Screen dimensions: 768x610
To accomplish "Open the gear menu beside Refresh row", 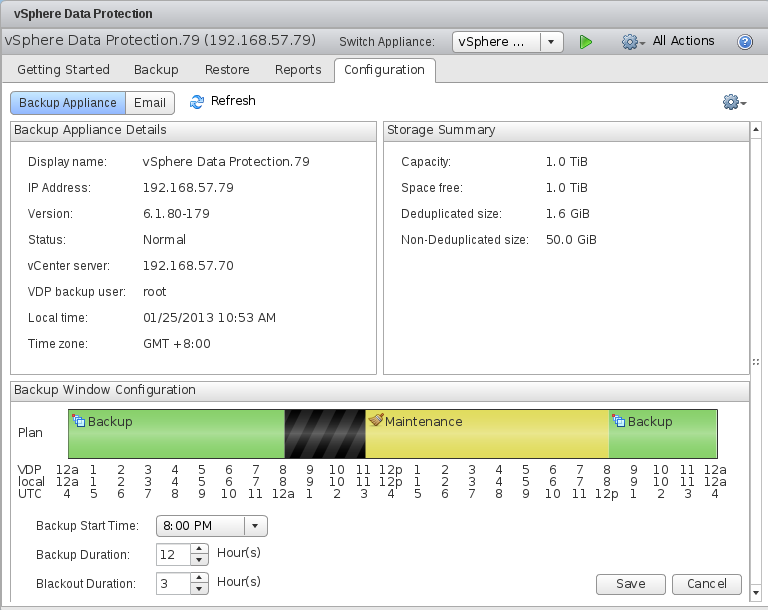I will tap(734, 102).
